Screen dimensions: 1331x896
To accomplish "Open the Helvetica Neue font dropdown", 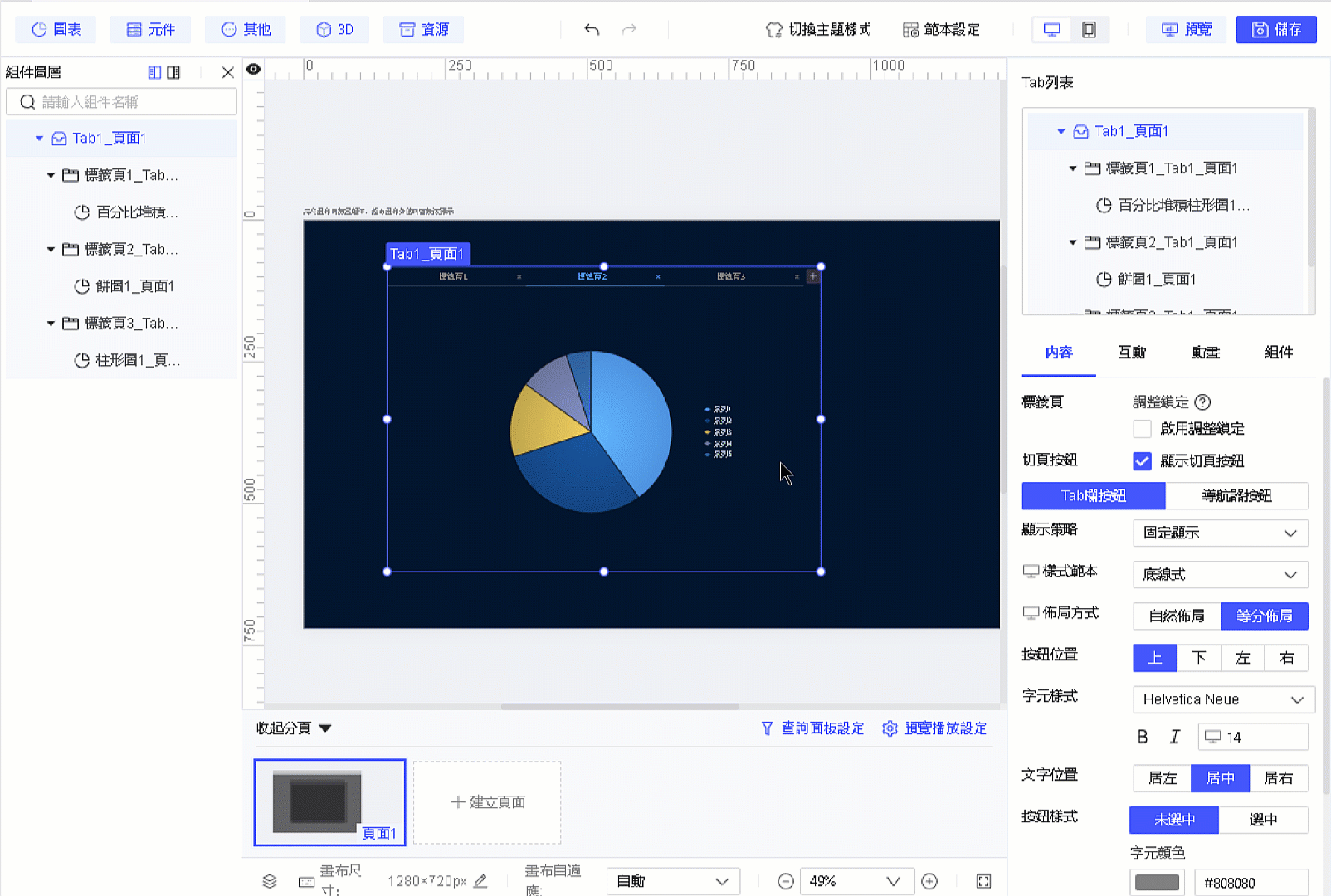I will pos(1224,699).
